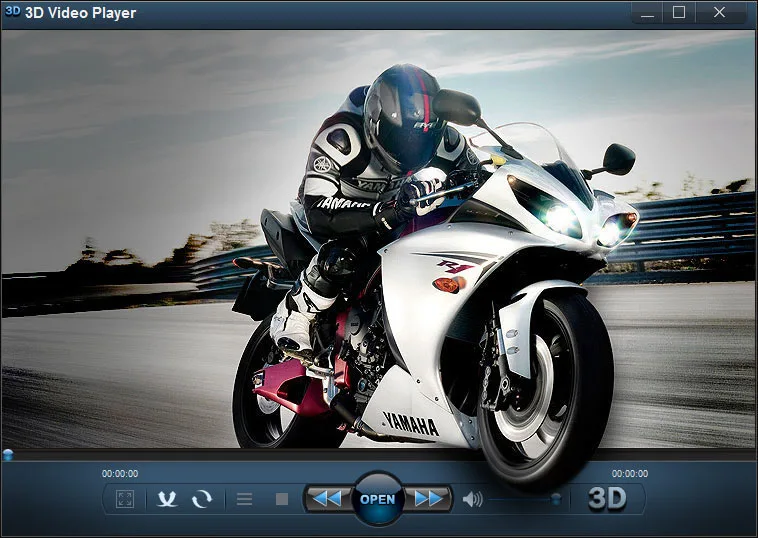The height and width of the screenshot is (538, 758).
Task: Toggle 3D mode with the 3D button
Action: pyautogui.click(x=607, y=499)
